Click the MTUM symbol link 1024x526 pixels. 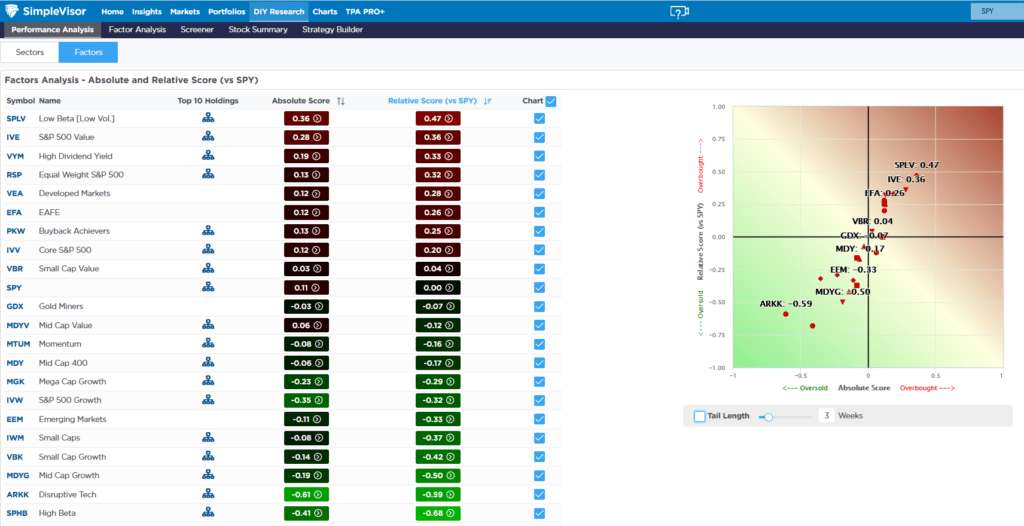pos(18,344)
